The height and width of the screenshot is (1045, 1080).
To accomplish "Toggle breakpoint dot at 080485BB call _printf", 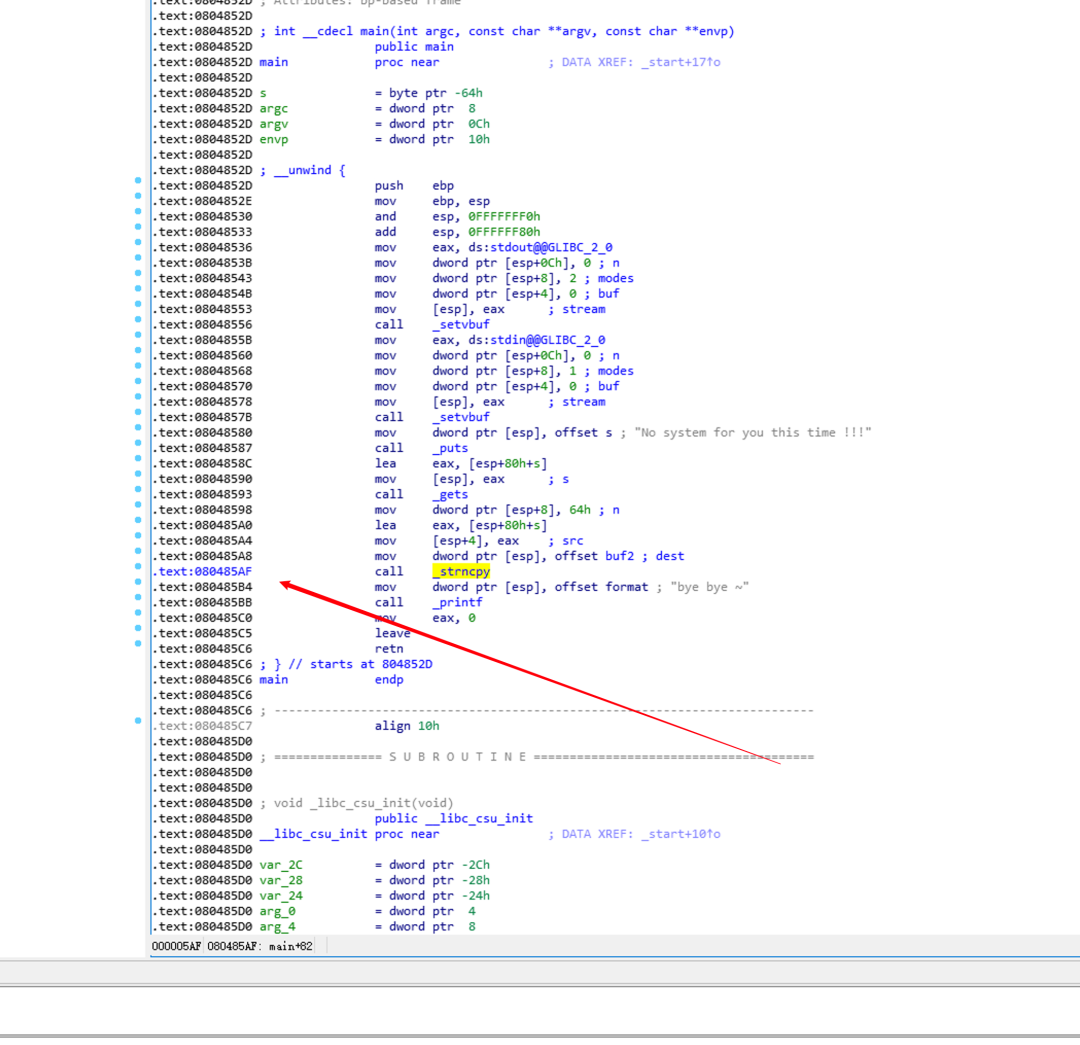I will coord(138,597).
